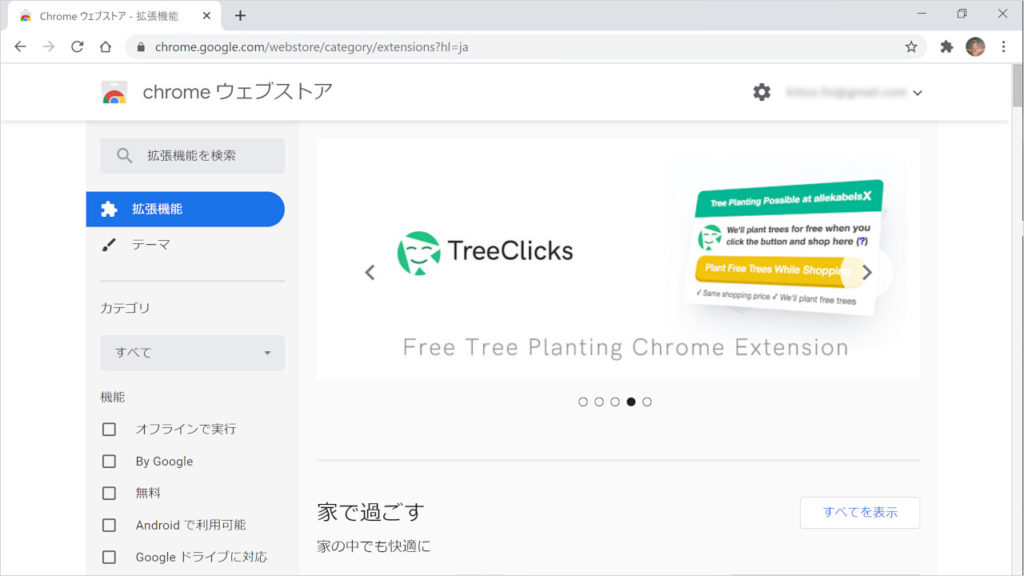Screen dimensions: 1024x576
Task: Open Chrome's three-dot menu
Action: (x=1003, y=45)
